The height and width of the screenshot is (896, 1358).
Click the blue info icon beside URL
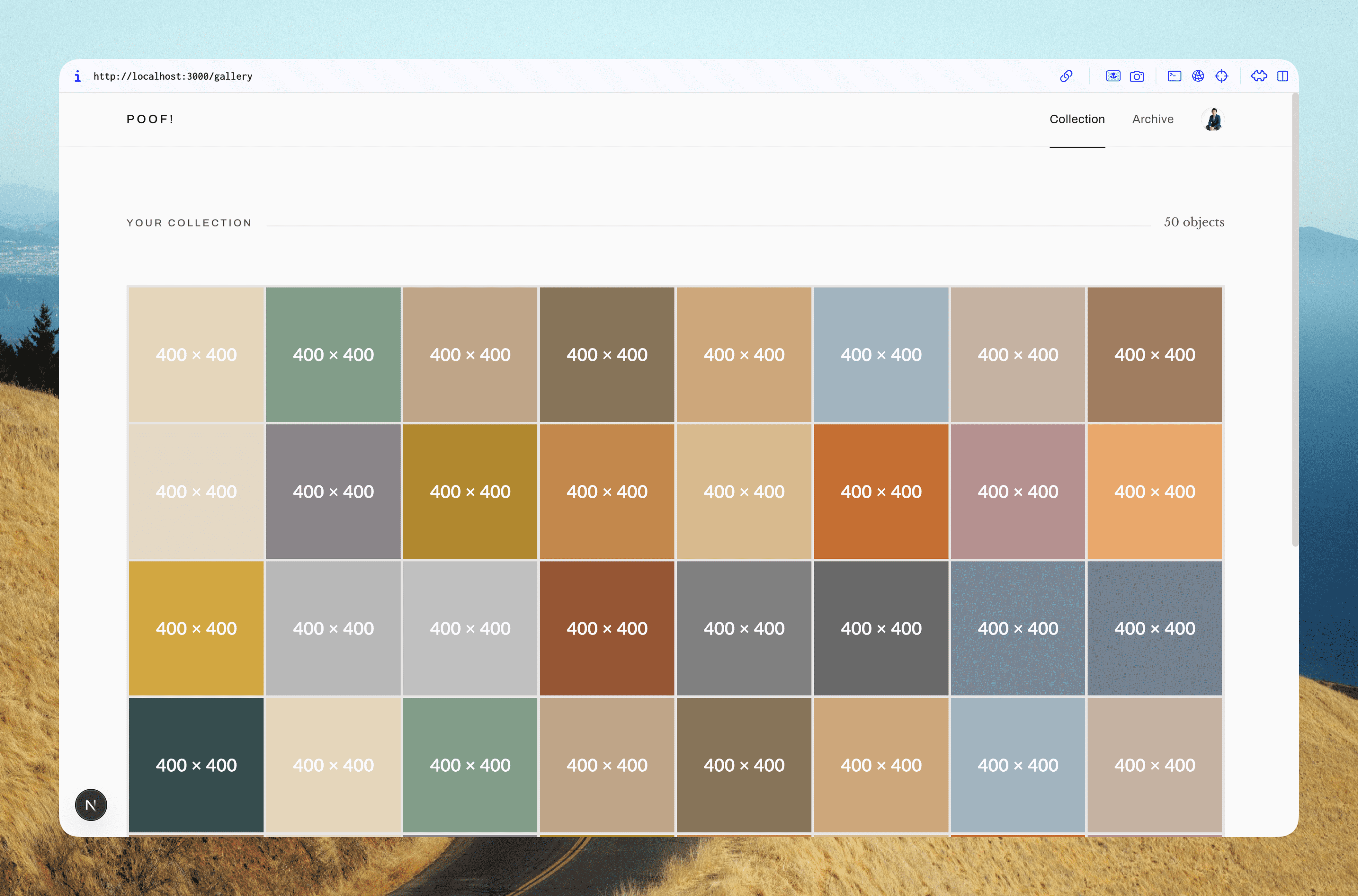pos(78,76)
